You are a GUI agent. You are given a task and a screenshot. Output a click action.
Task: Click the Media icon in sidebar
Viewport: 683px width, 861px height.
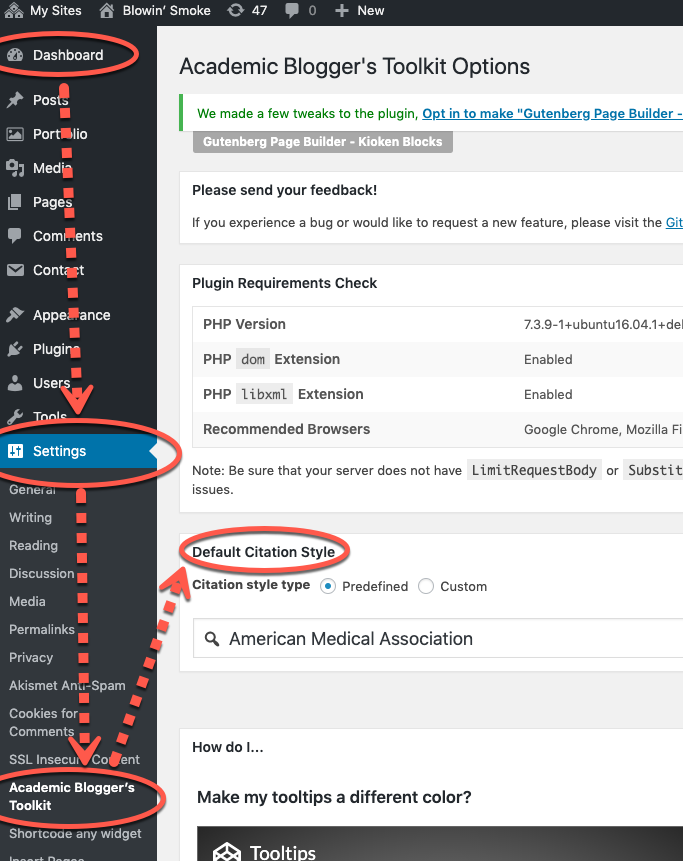(x=15, y=168)
